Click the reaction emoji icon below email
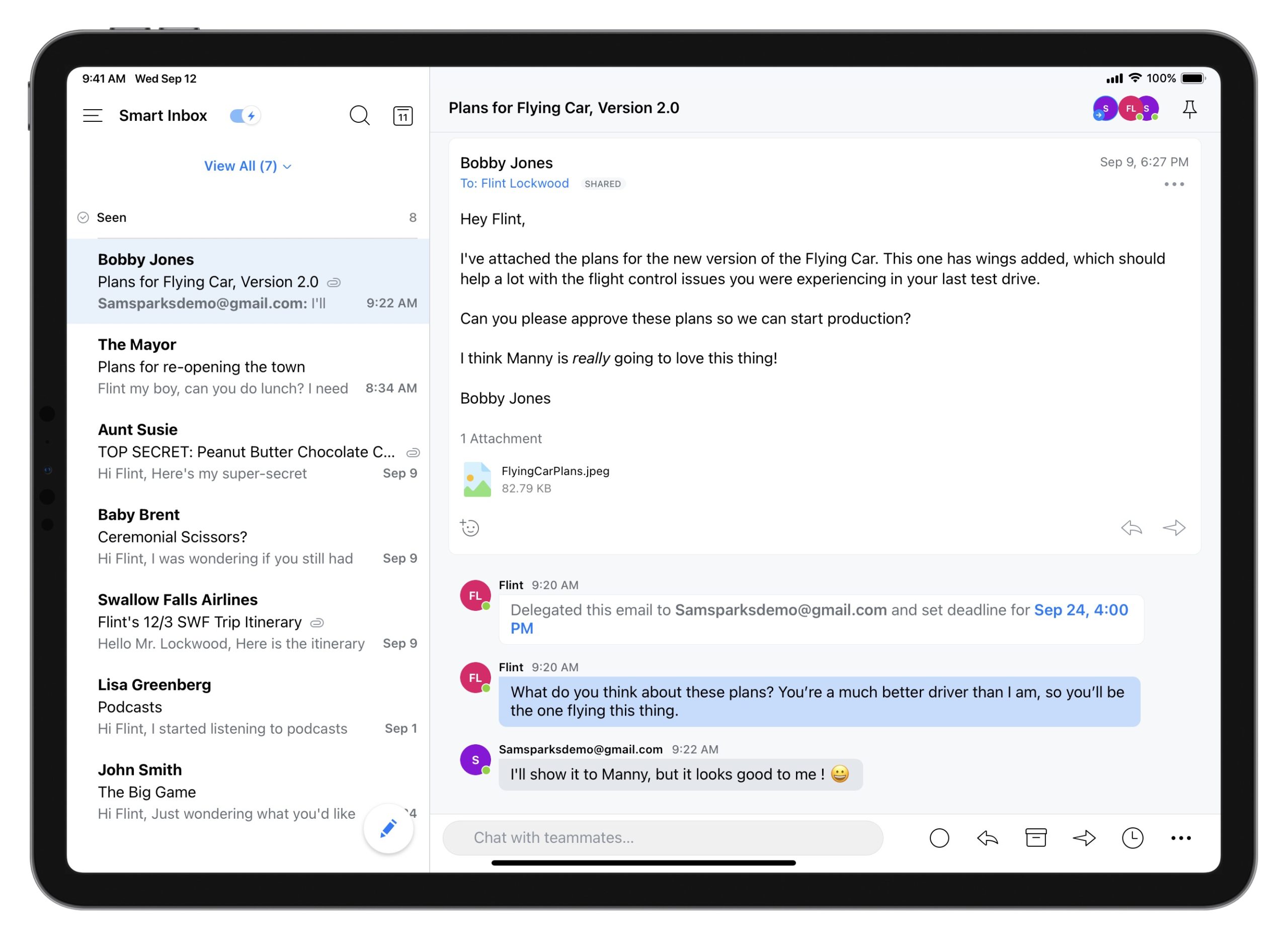1288x940 pixels. [470, 528]
